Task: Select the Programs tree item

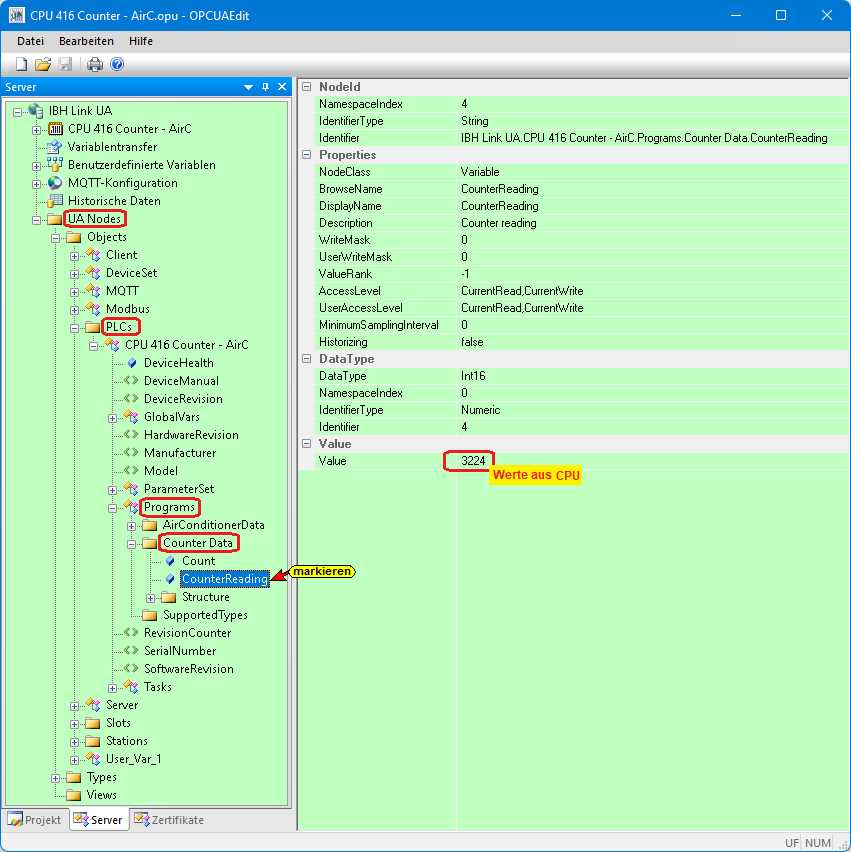Action: (x=169, y=507)
